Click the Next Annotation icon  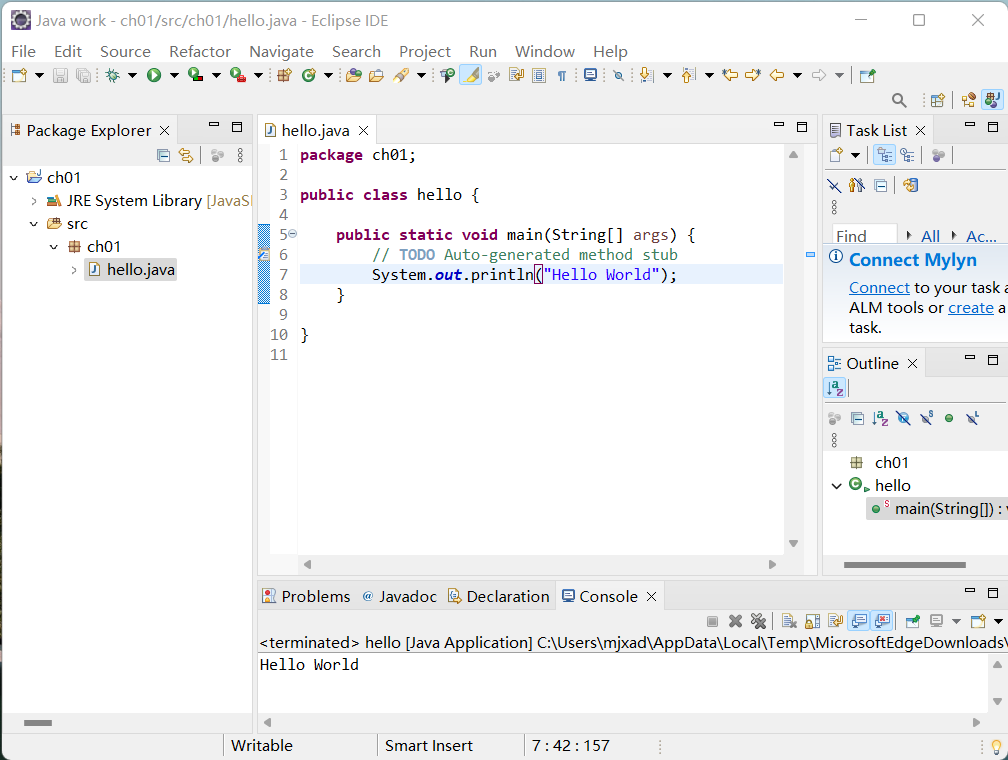(x=646, y=75)
